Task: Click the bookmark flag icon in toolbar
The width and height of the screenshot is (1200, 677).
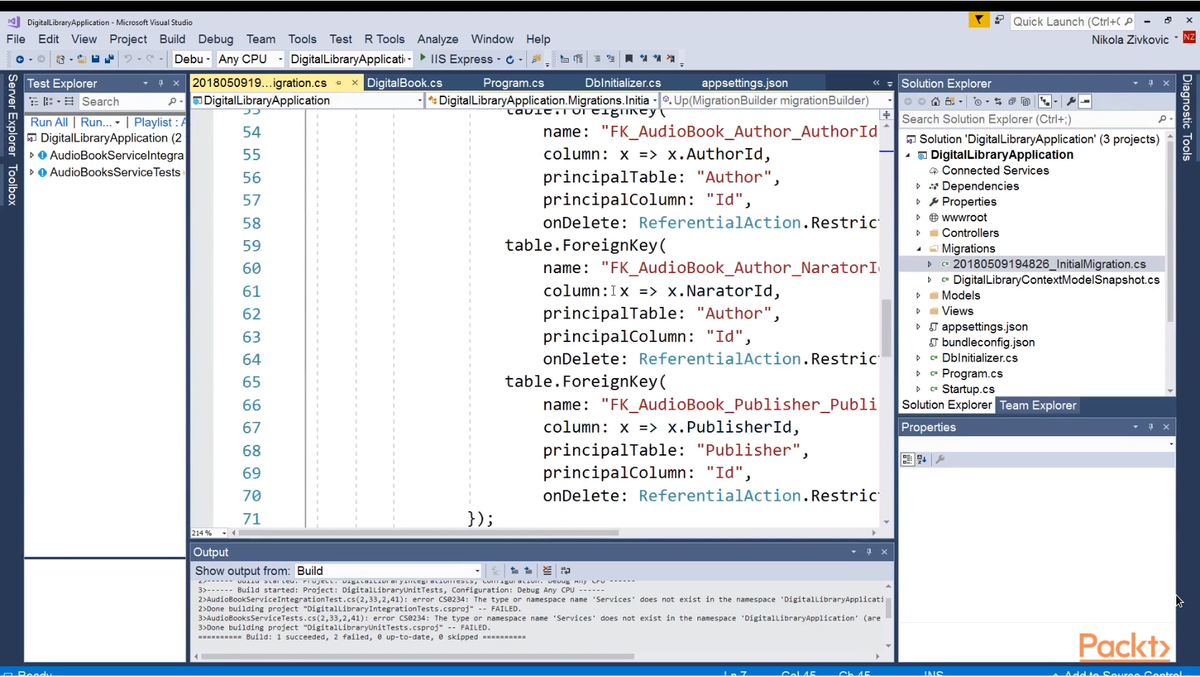Action: 629,59
